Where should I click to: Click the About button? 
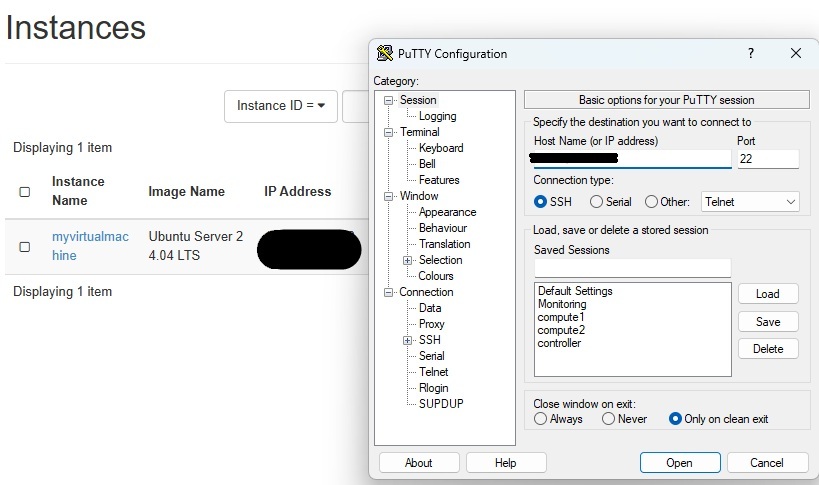click(419, 463)
